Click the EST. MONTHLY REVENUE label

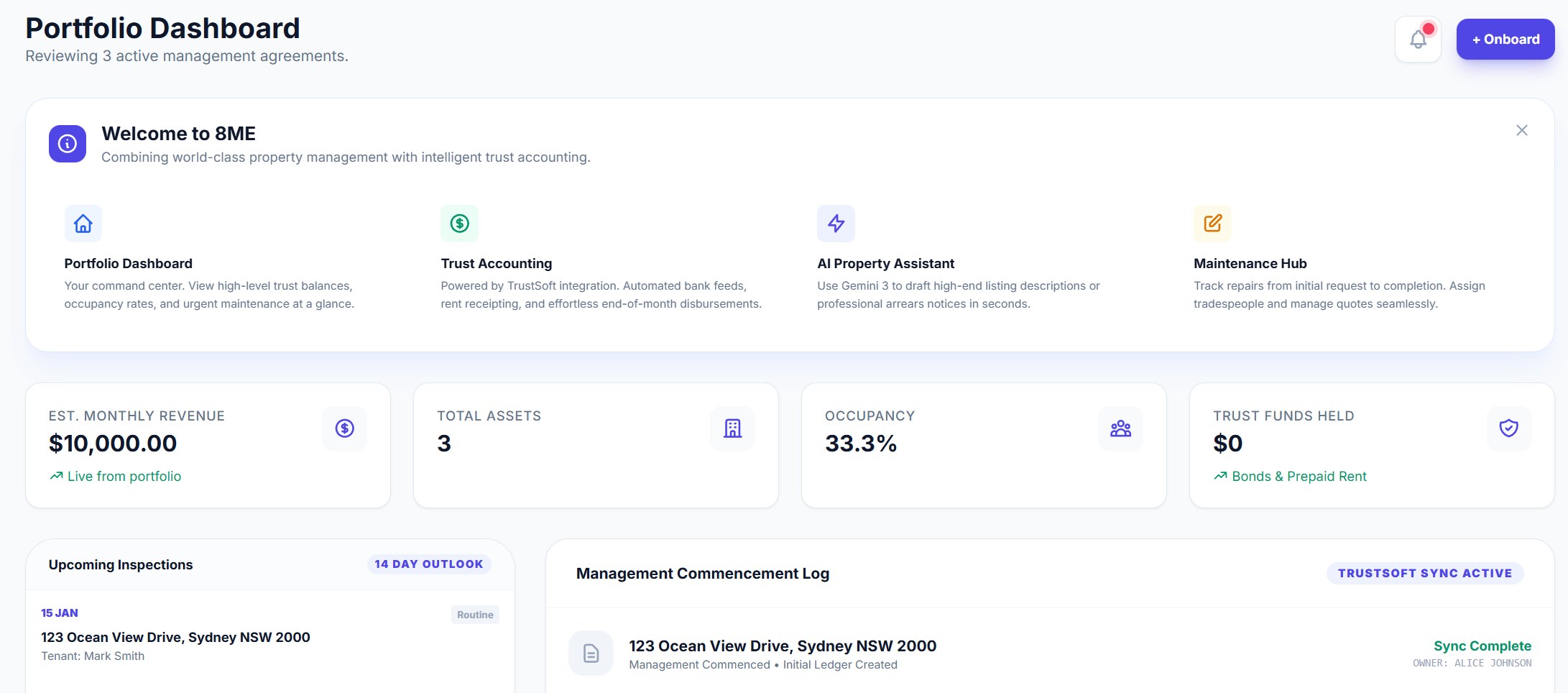[137, 416]
